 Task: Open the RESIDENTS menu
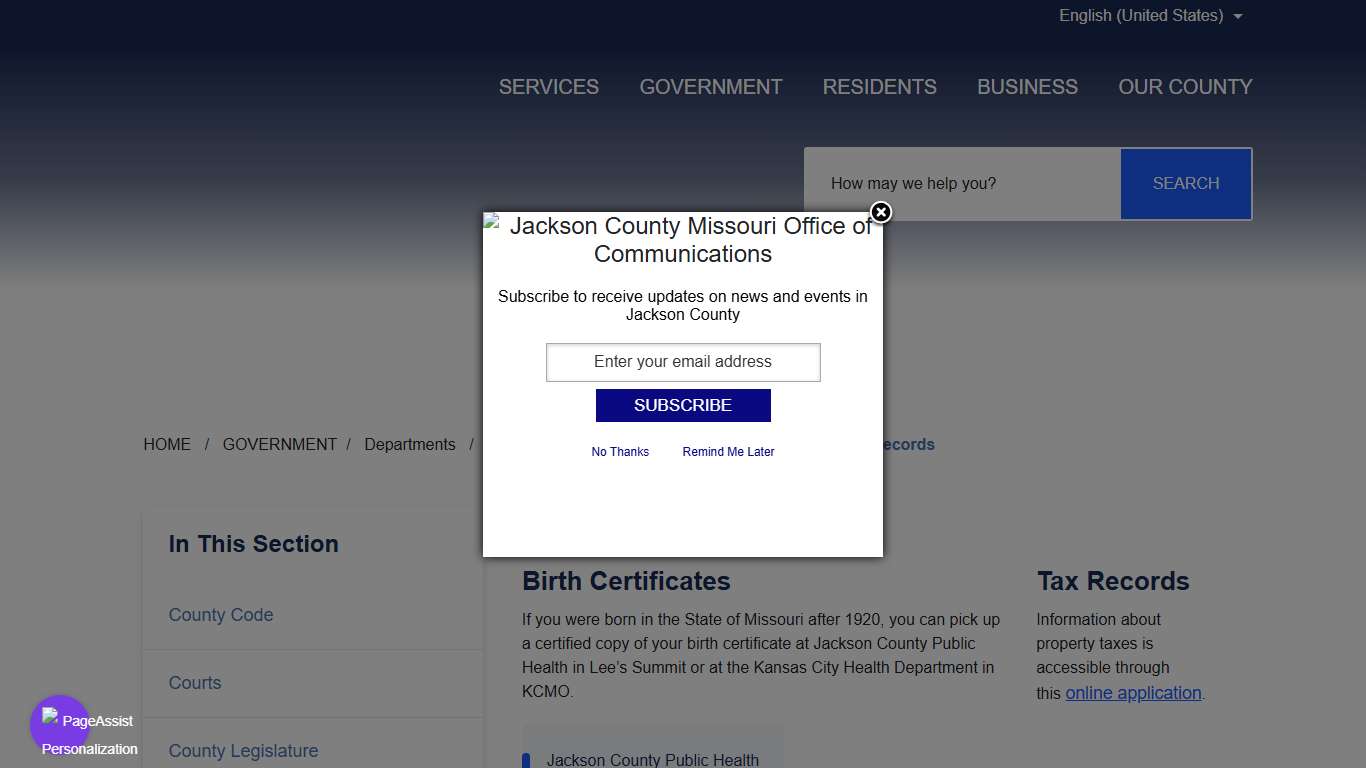[879, 87]
